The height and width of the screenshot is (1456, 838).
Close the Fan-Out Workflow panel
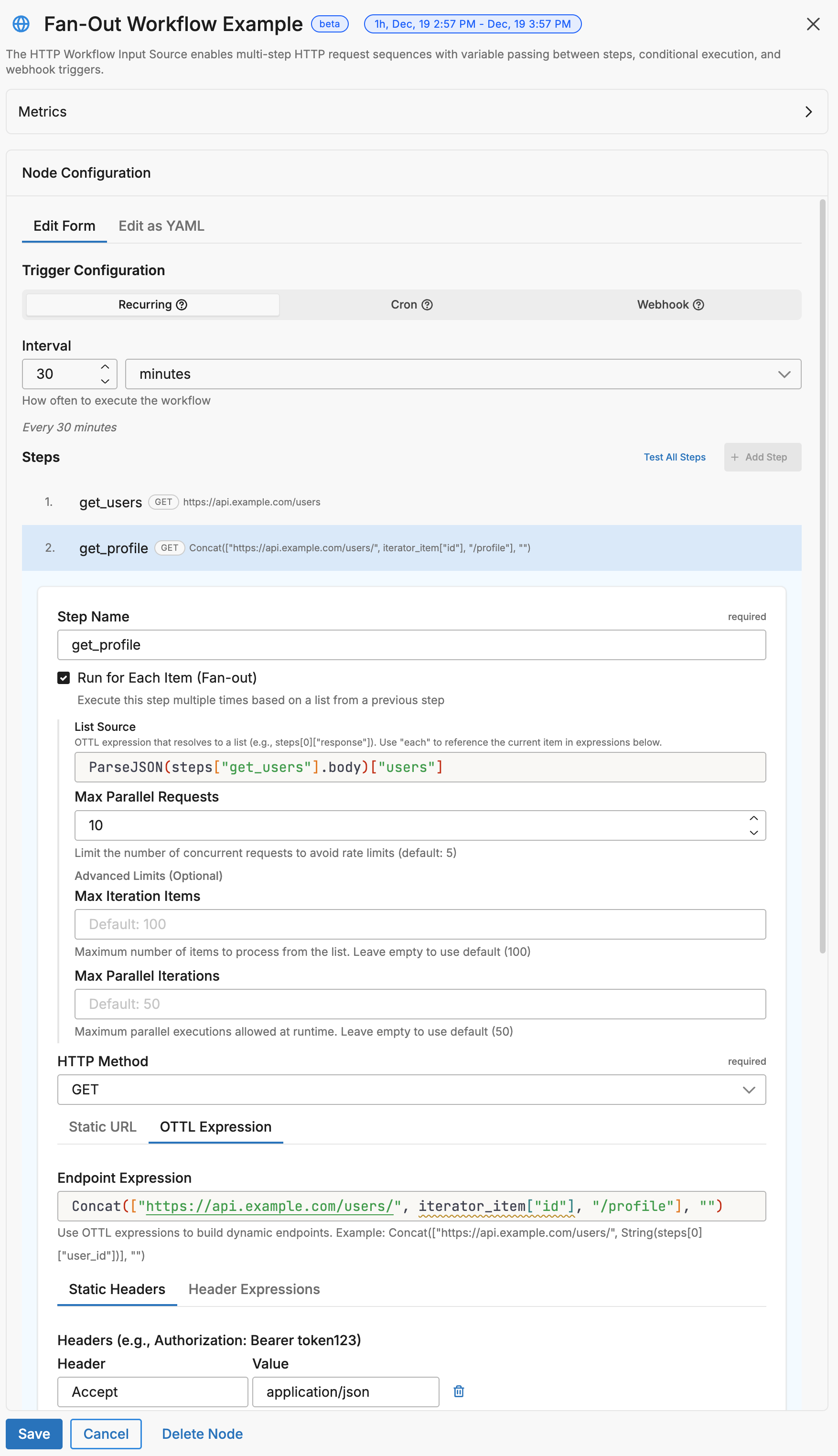click(812, 23)
